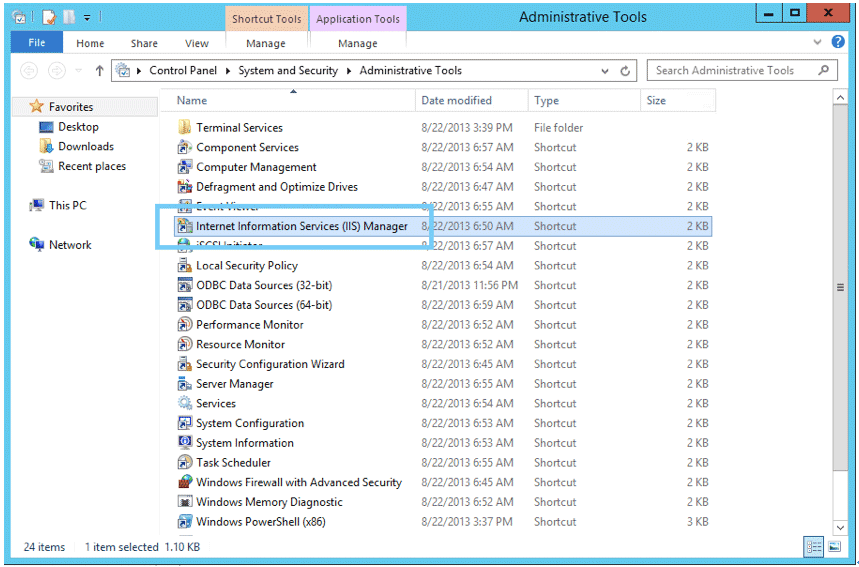Click the Component Services shortcut icon
Image resolution: width=859 pixels, height=567 pixels.
pyautogui.click(x=185, y=147)
